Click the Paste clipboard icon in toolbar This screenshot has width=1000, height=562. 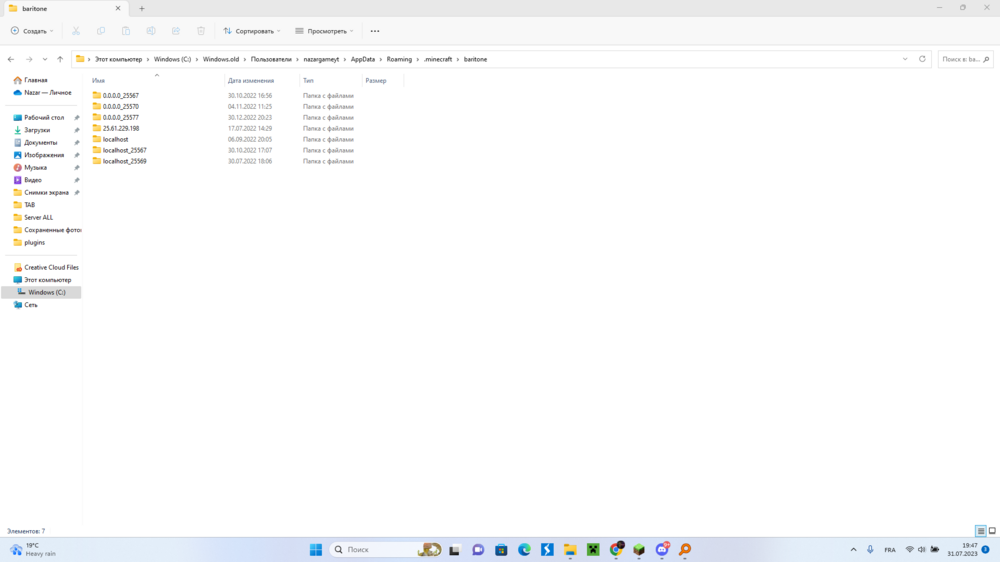[x=126, y=31]
